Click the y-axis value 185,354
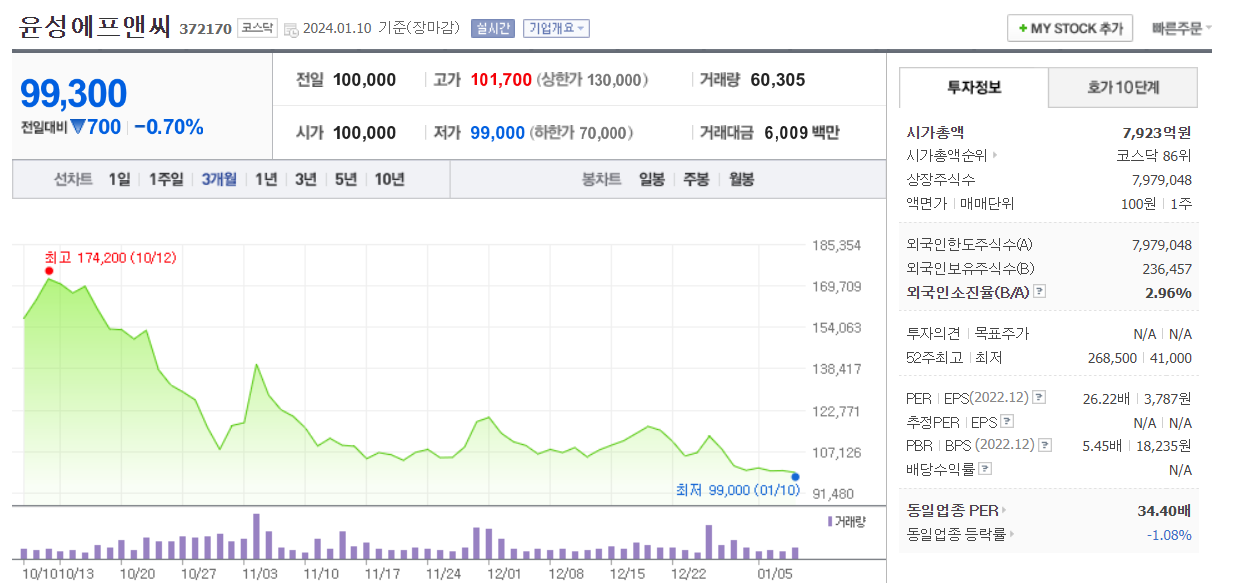The width and height of the screenshot is (1235, 583). [x=837, y=245]
